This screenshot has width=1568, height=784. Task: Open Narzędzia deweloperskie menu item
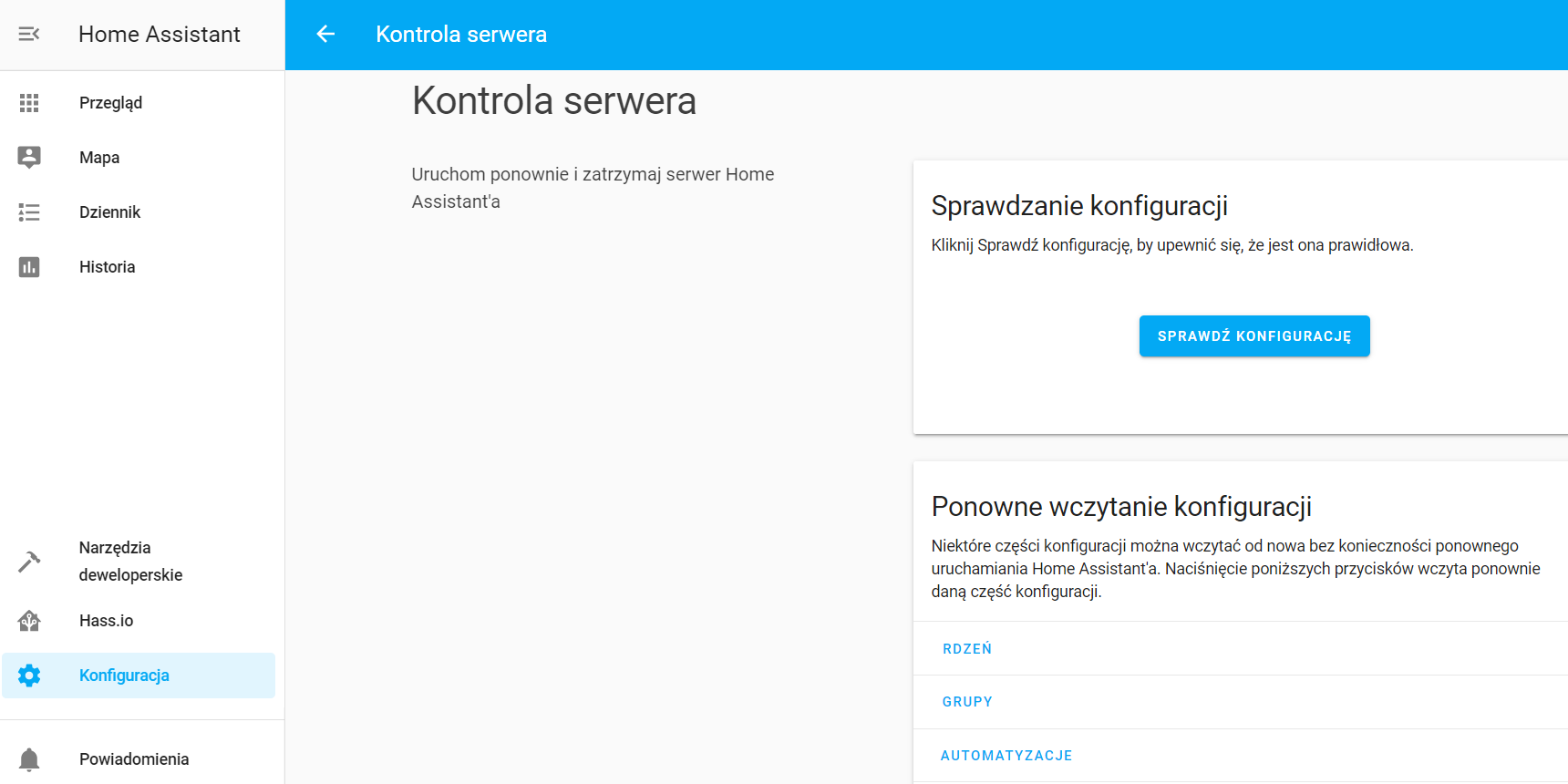130,562
